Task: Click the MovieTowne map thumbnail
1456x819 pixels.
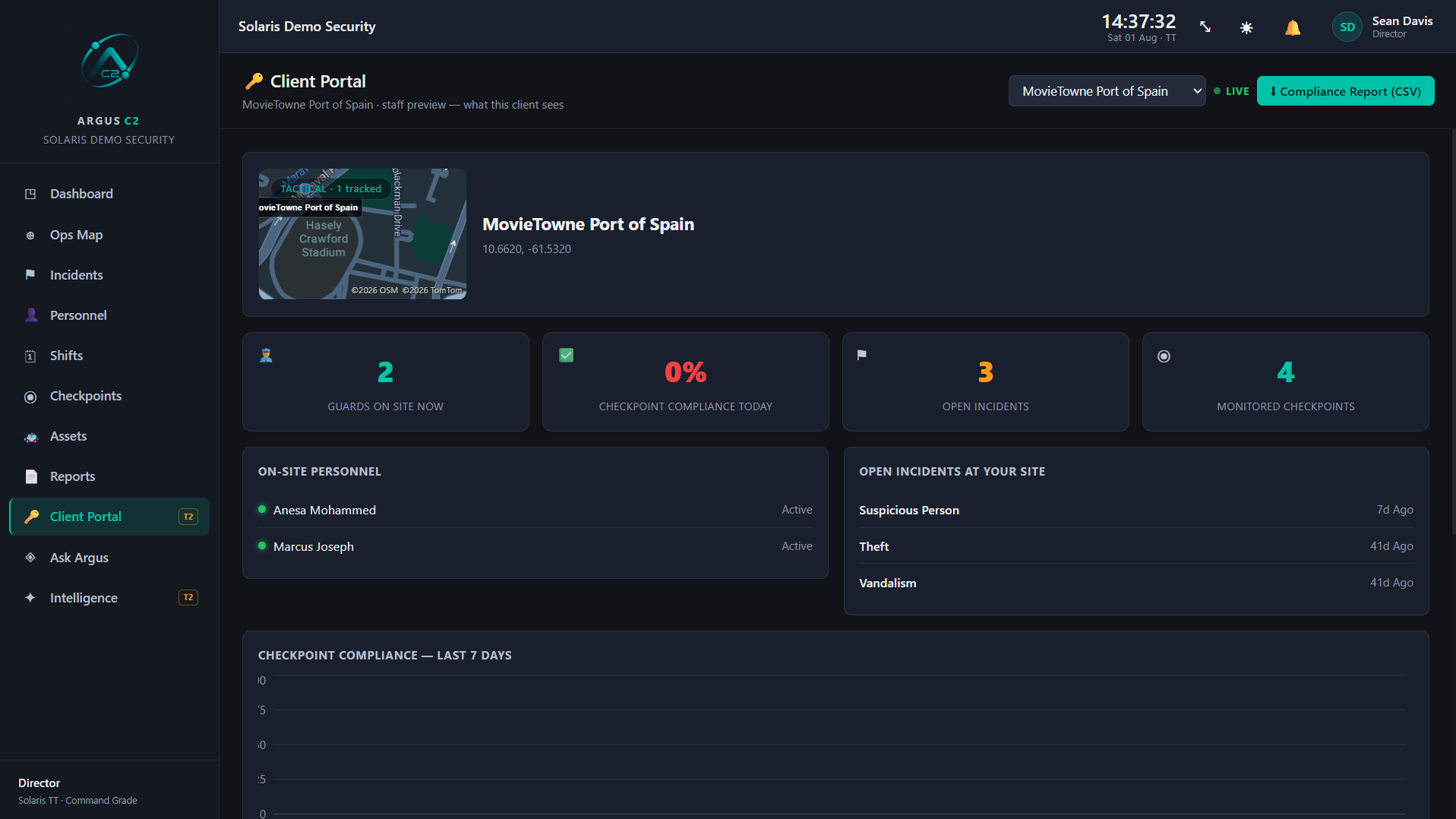Action: click(x=362, y=234)
